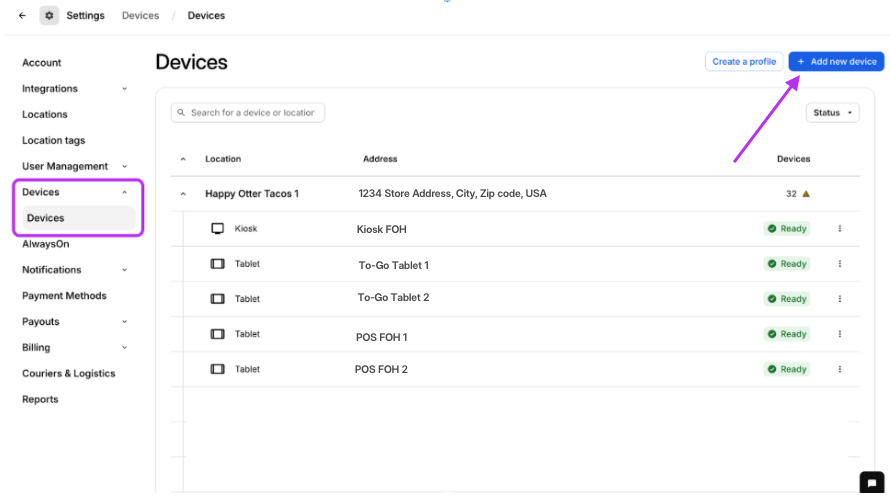Click the Kiosk device icon
The width and height of the screenshot is (890, 497).
[218, 229]
